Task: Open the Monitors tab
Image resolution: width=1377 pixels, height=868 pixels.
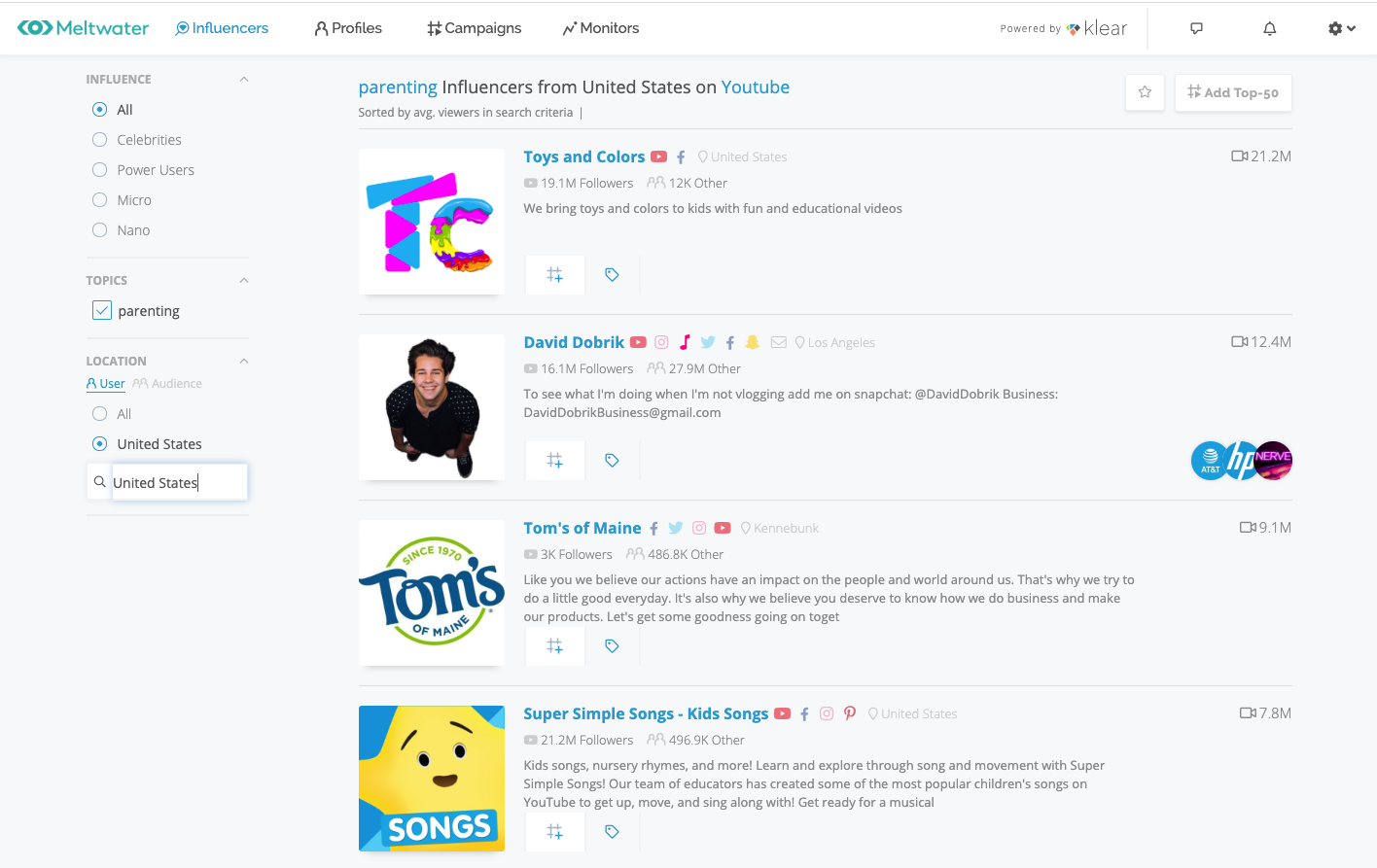Action: click(601, 28)
